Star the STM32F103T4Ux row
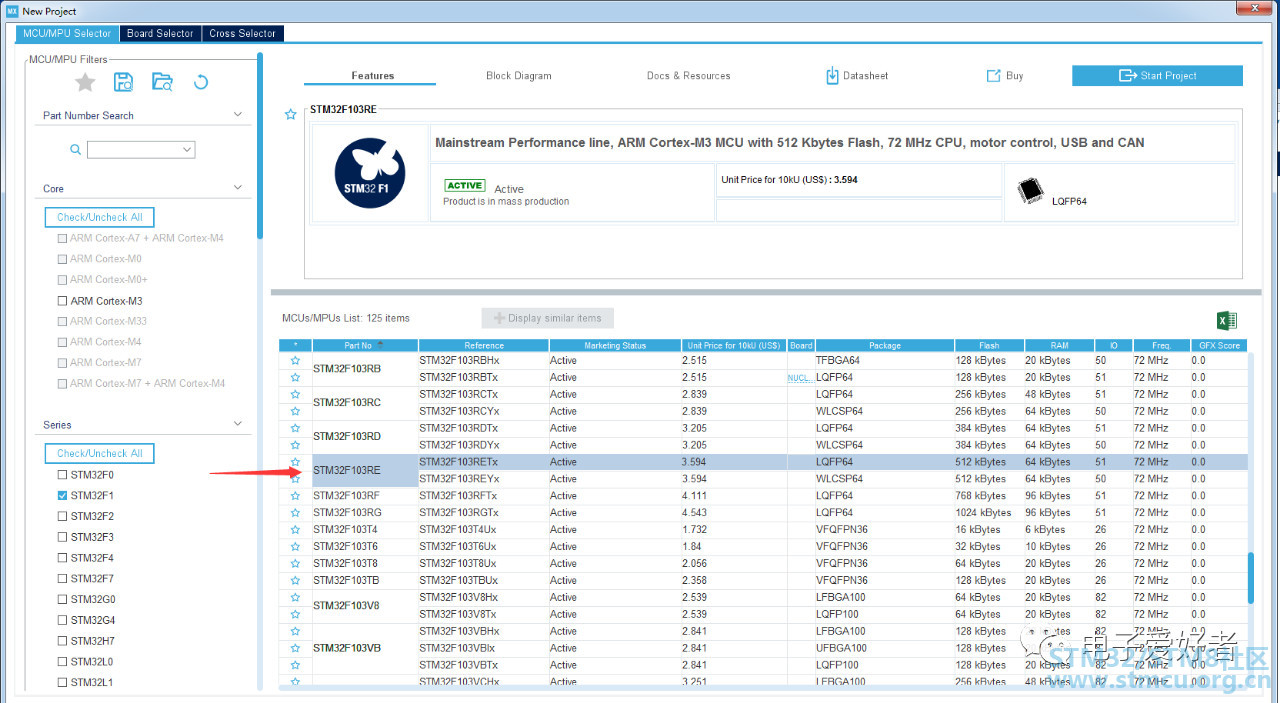The height and width of the screenshot is (703, 1280). [x=295, y=530]
